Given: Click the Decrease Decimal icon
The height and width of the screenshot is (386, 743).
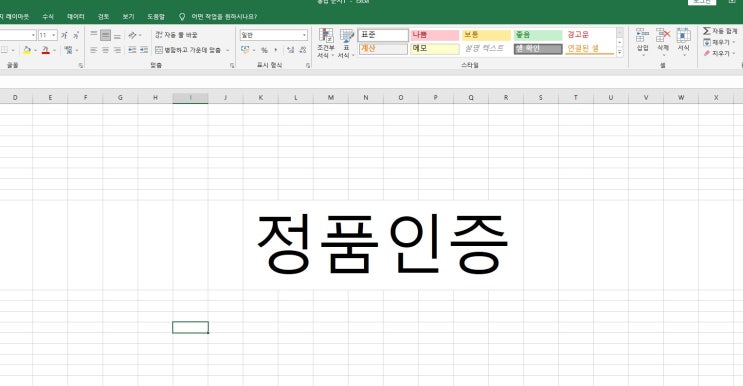Looking at the screenshot, I should pyautogui.click(x=302, y=50).
